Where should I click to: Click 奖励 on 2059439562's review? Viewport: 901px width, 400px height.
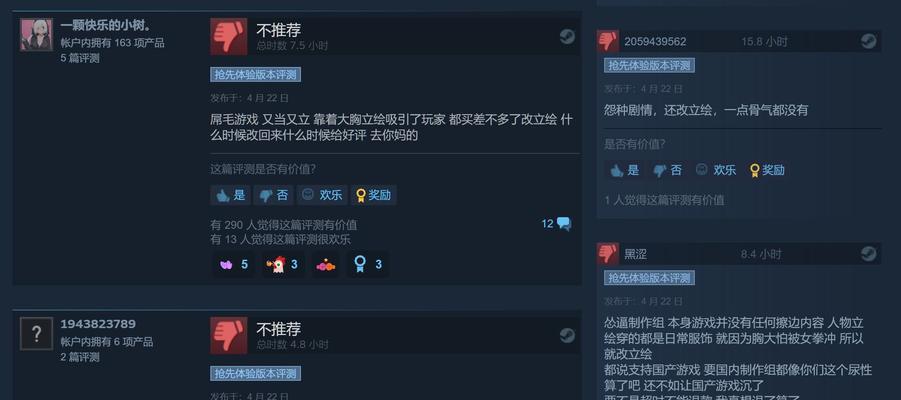[767, 170]
